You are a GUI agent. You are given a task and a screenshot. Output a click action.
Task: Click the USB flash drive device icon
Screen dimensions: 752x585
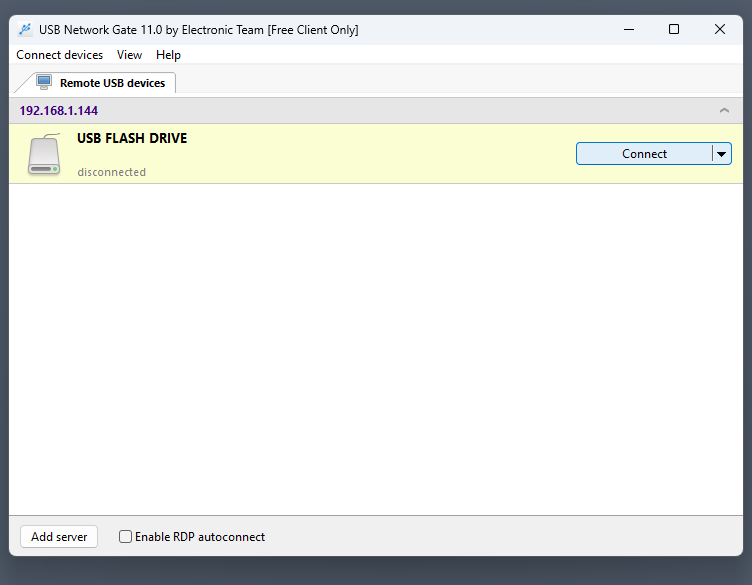coord(44,154)
